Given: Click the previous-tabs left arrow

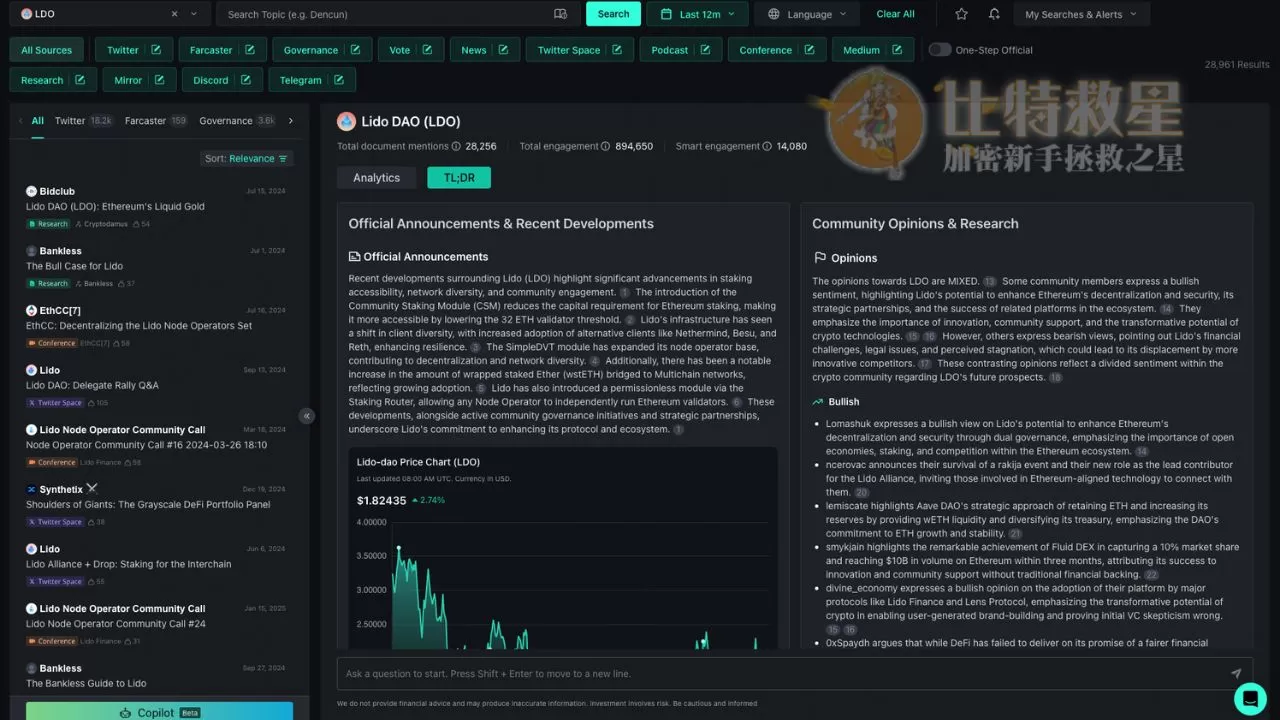Looking at the screenshot, I should (20, 121).
